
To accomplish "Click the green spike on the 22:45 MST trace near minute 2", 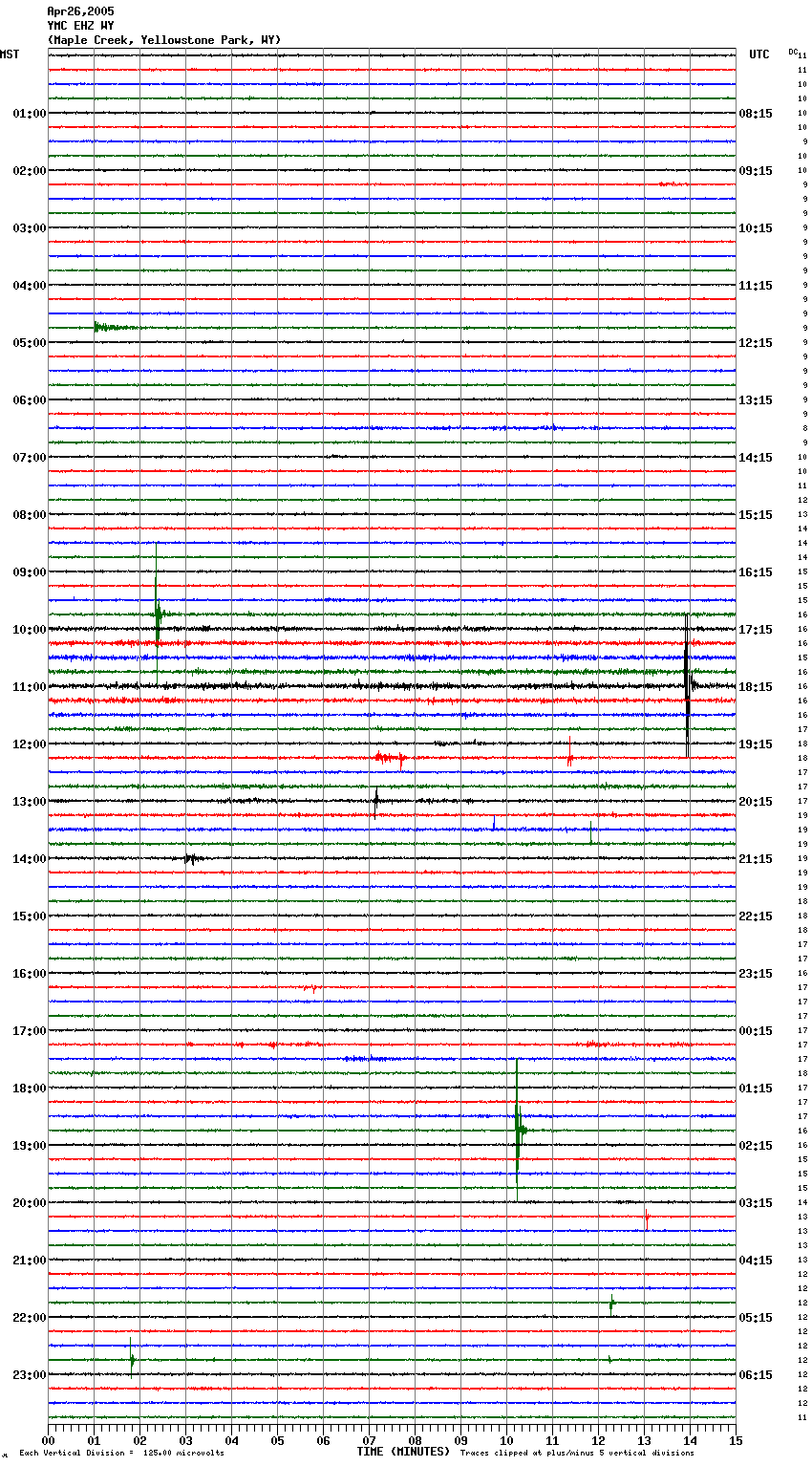I will tap(132, 1358).
